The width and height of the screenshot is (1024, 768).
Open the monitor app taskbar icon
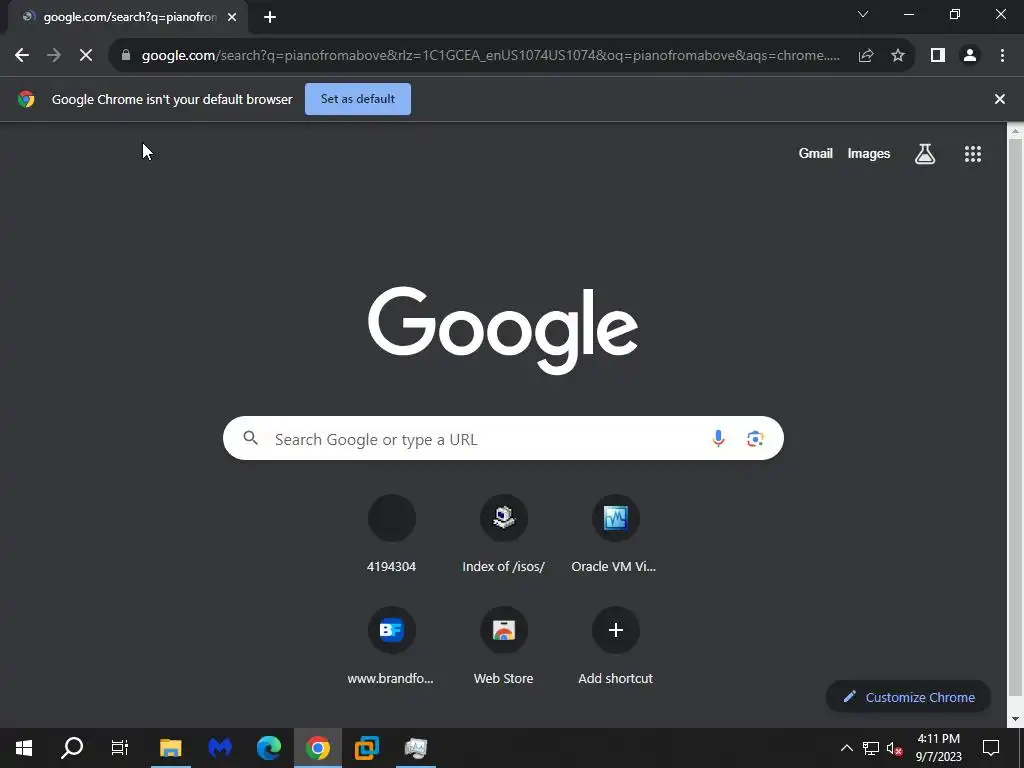click(415, 748)
